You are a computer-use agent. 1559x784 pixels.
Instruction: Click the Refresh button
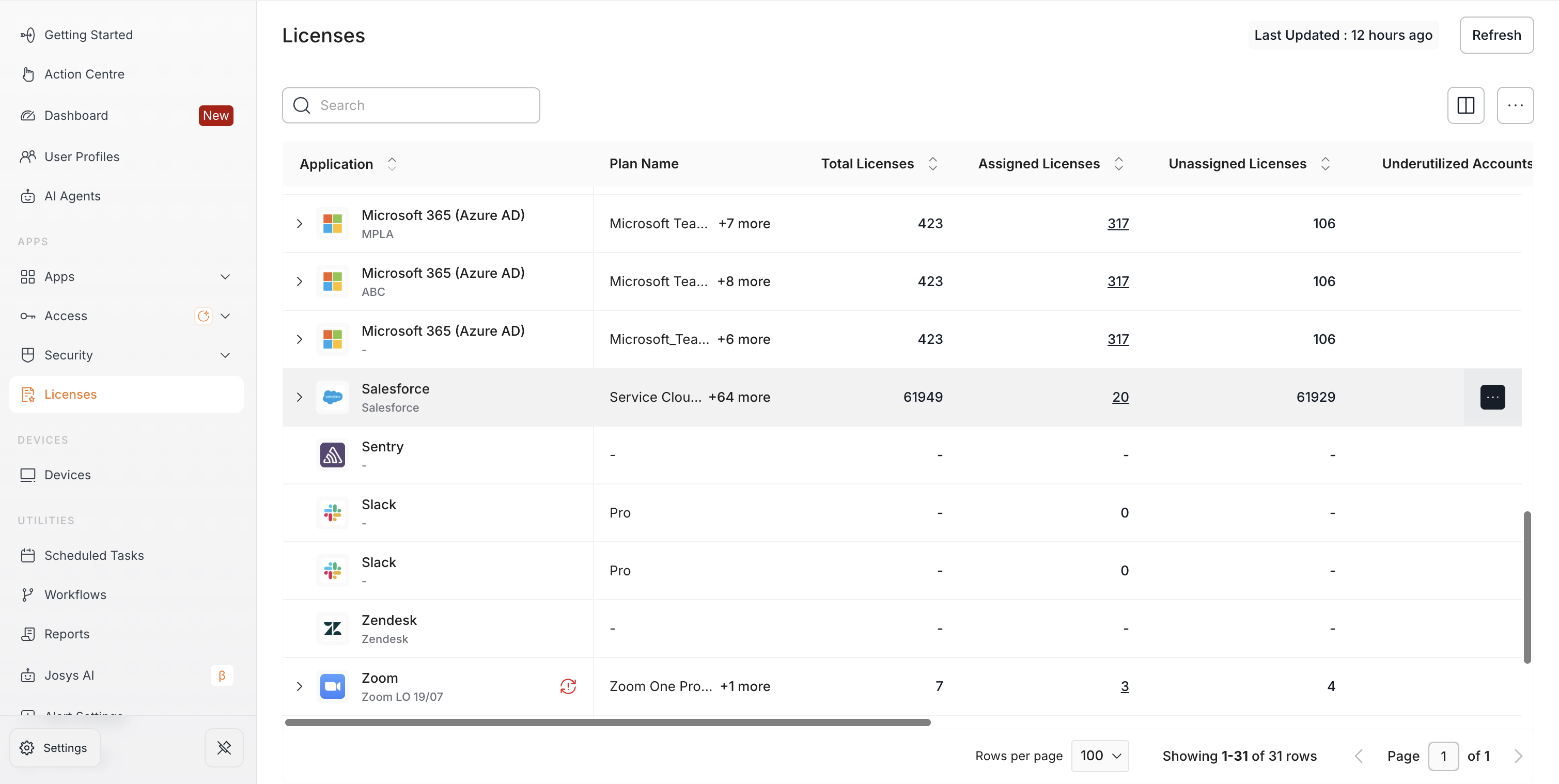[x=1496, y=35]
